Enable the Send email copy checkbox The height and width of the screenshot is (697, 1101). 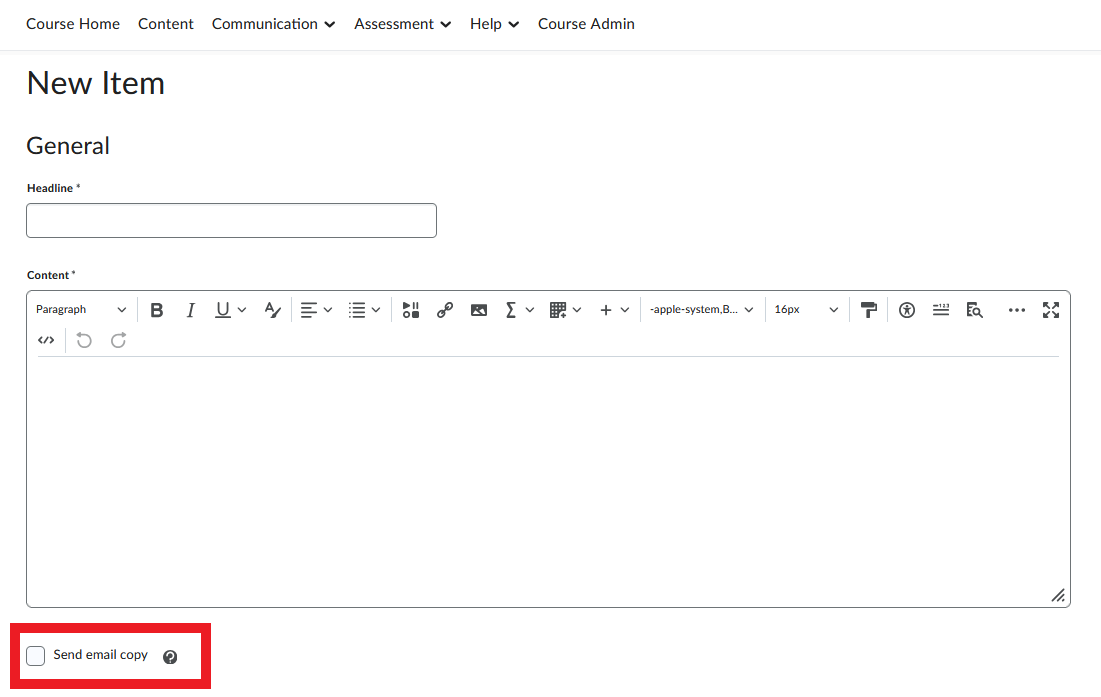point(36,656)
